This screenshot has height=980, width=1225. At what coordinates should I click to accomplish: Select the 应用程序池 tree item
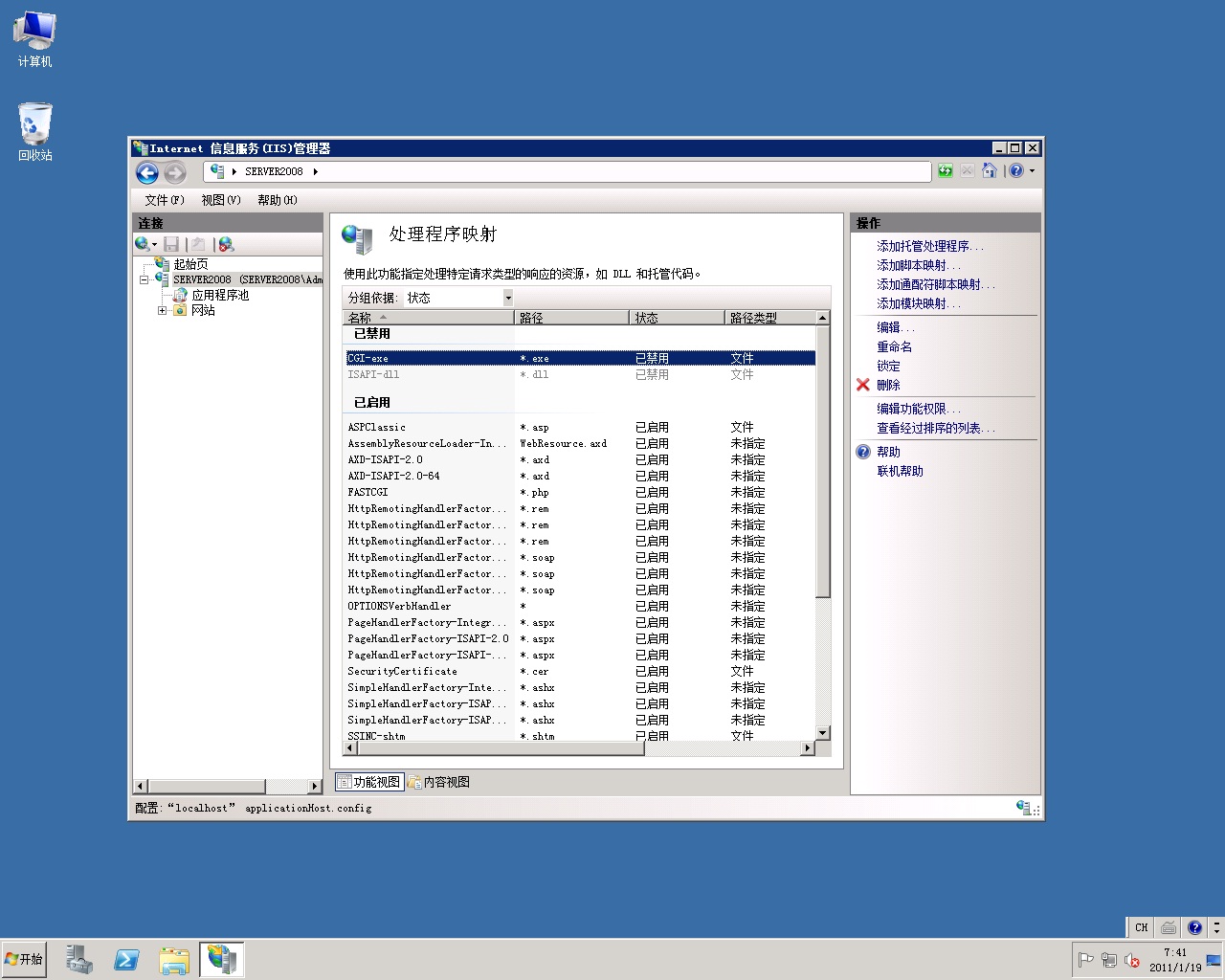[x=212, y=295]
